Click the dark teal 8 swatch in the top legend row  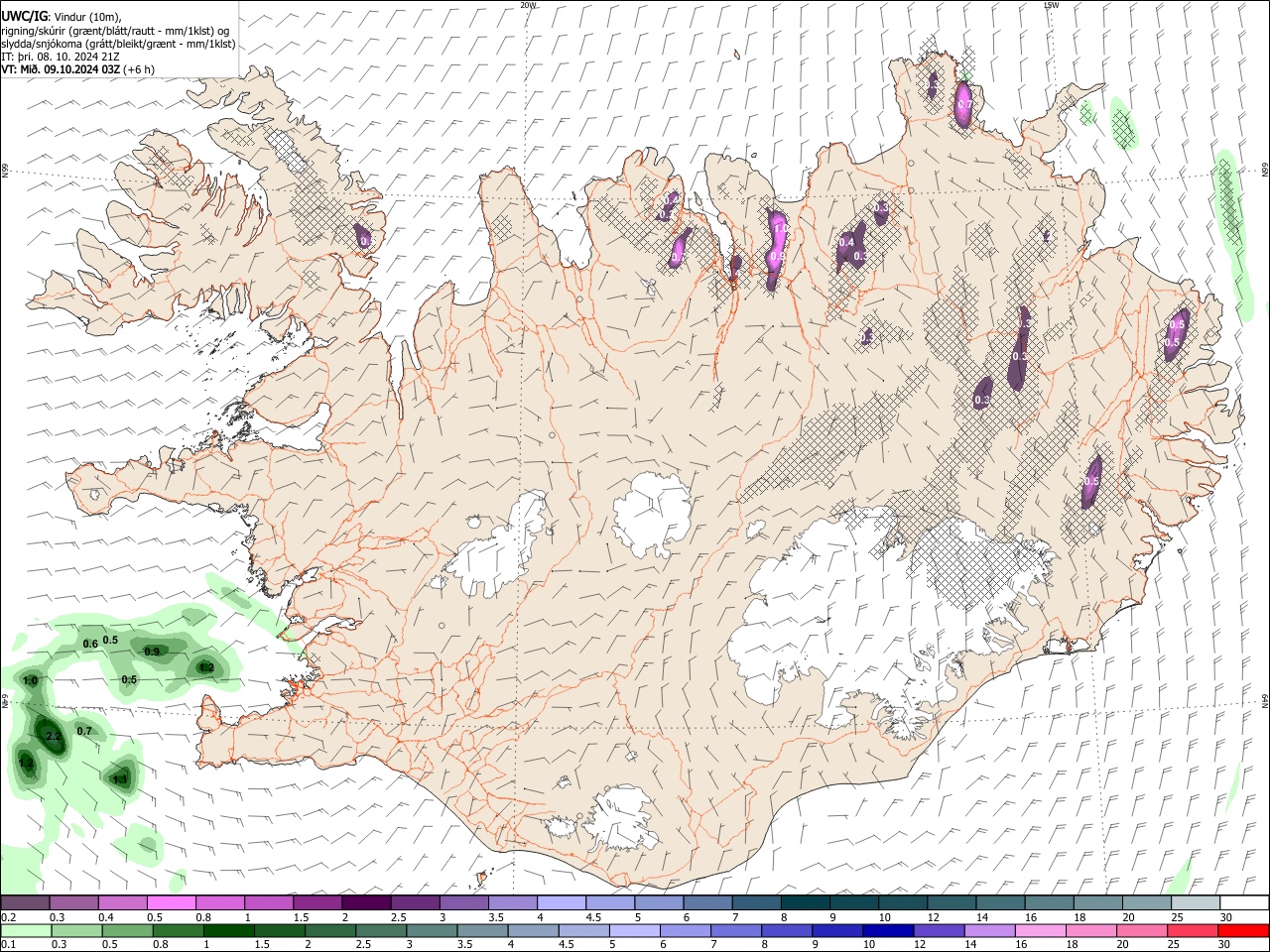click(806, 903)
